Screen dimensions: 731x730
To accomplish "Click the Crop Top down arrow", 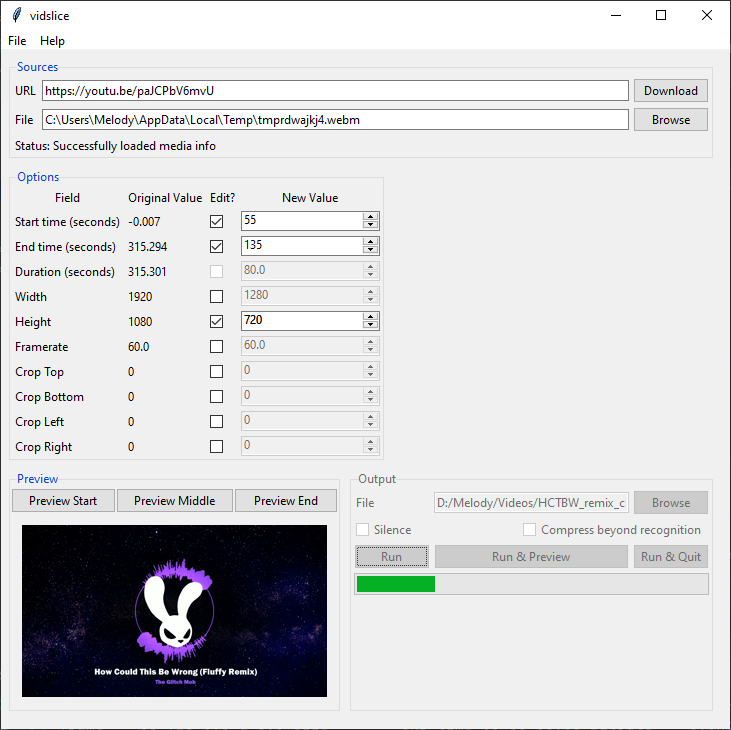I will [x=370, y=375].
